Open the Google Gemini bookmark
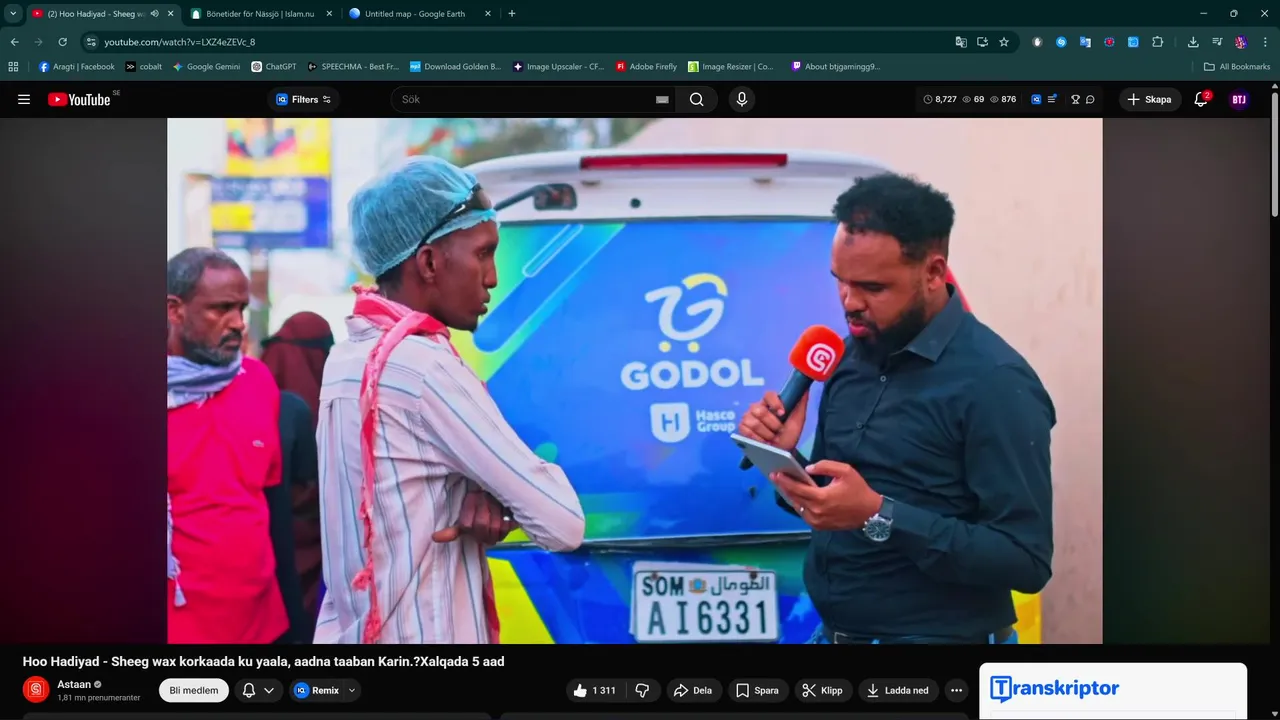 [x=207, y=67]
